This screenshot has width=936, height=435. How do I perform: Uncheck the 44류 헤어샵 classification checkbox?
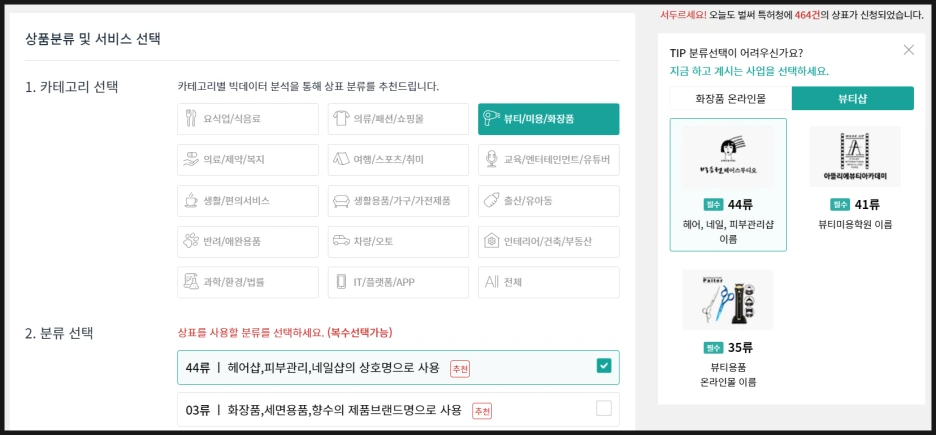pos(604,366)
